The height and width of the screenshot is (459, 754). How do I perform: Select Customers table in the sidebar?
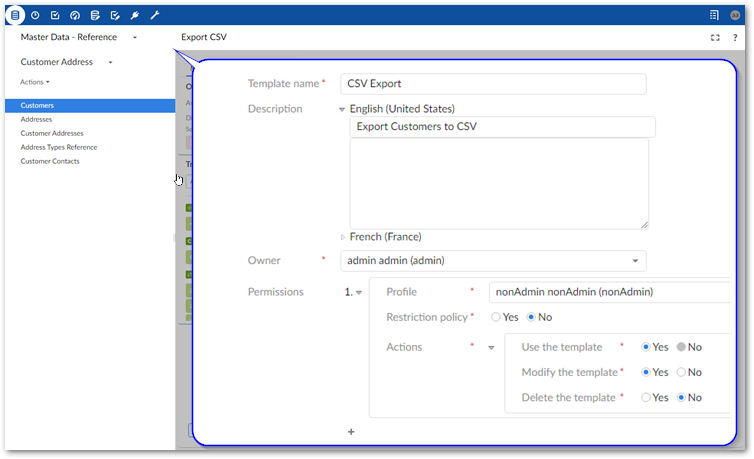click(x=90, y=106)
